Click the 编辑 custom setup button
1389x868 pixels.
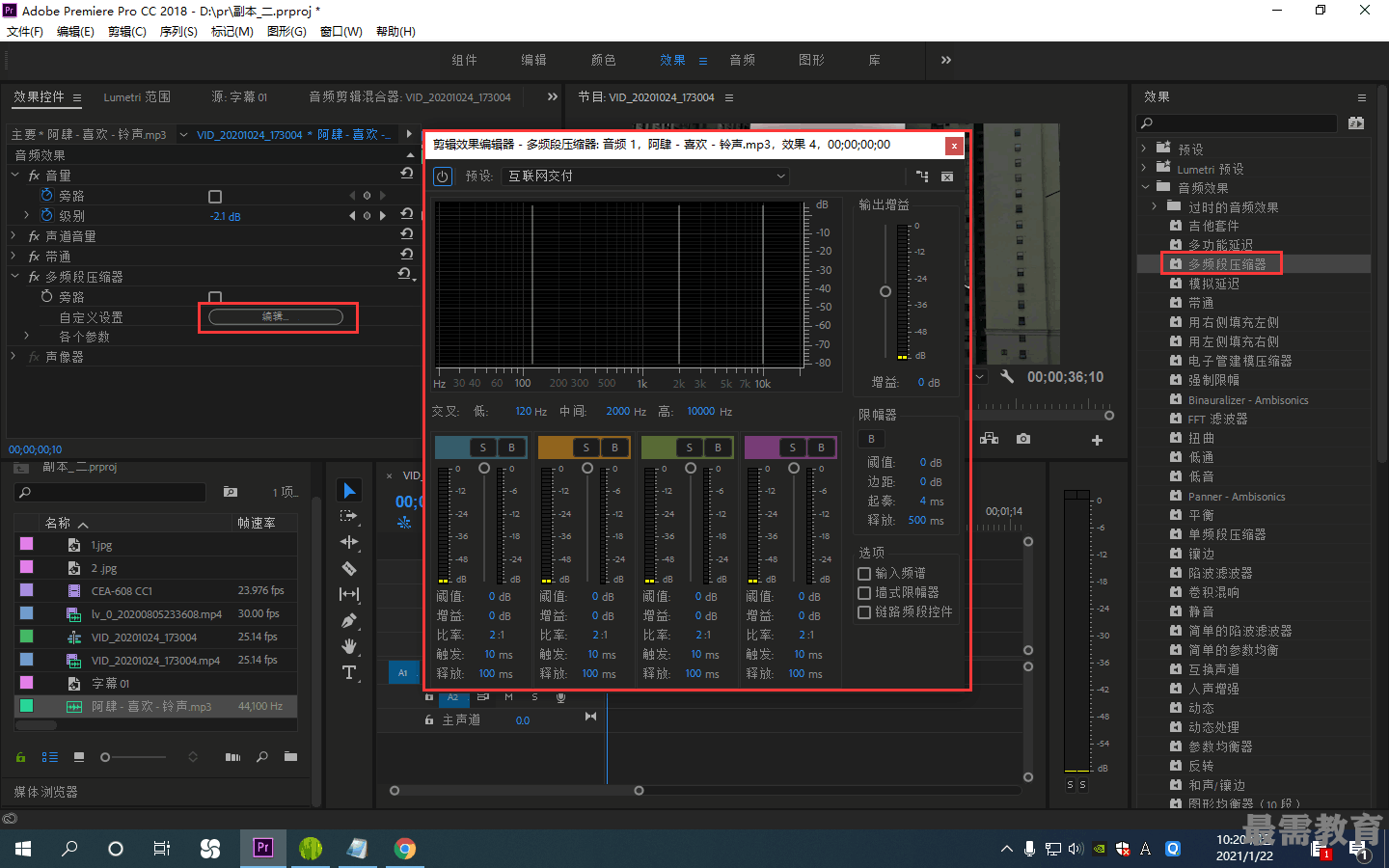(276, 316)
